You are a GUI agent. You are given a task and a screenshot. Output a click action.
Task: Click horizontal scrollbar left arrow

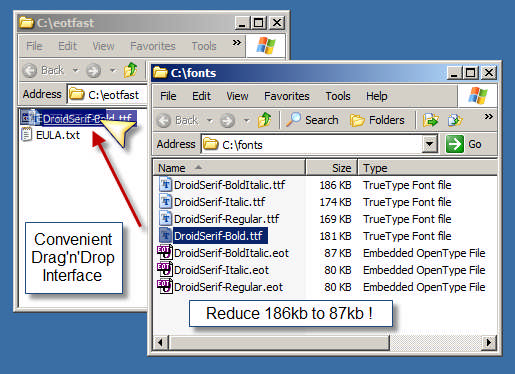point(160,342)
